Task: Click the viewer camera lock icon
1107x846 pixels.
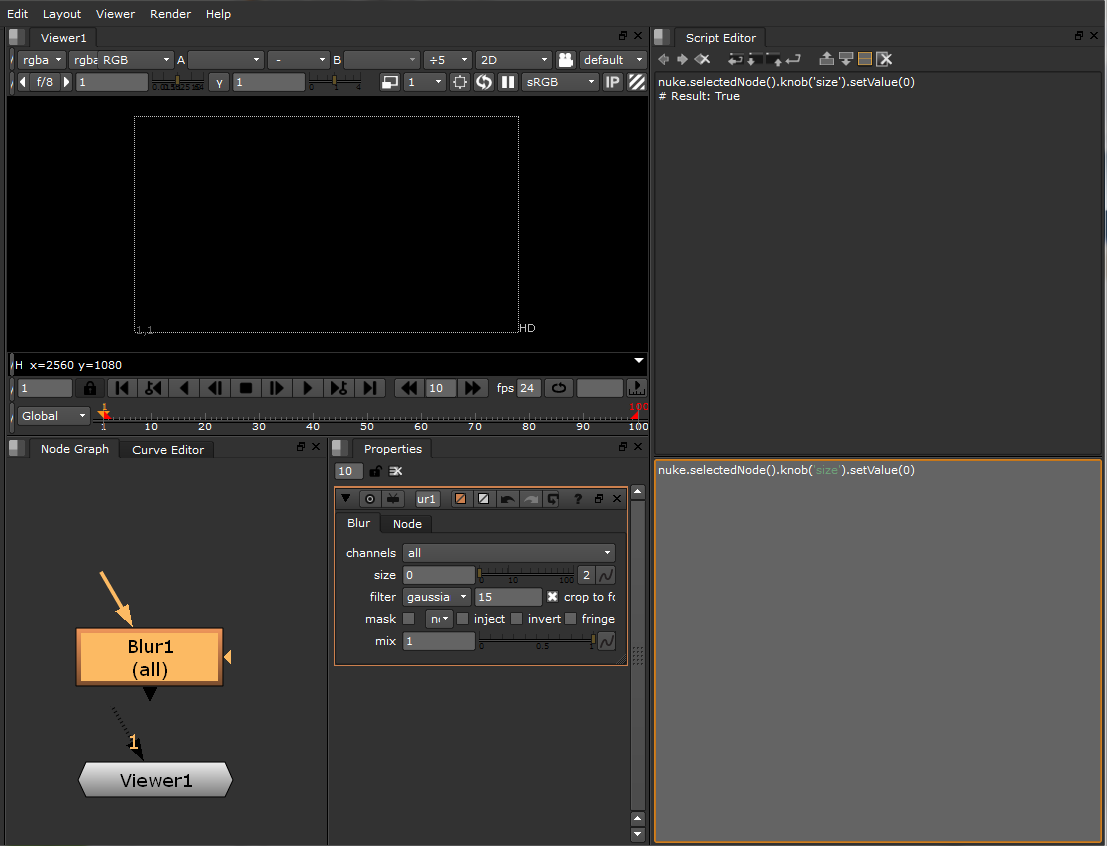Action: (x=566, y=60)
